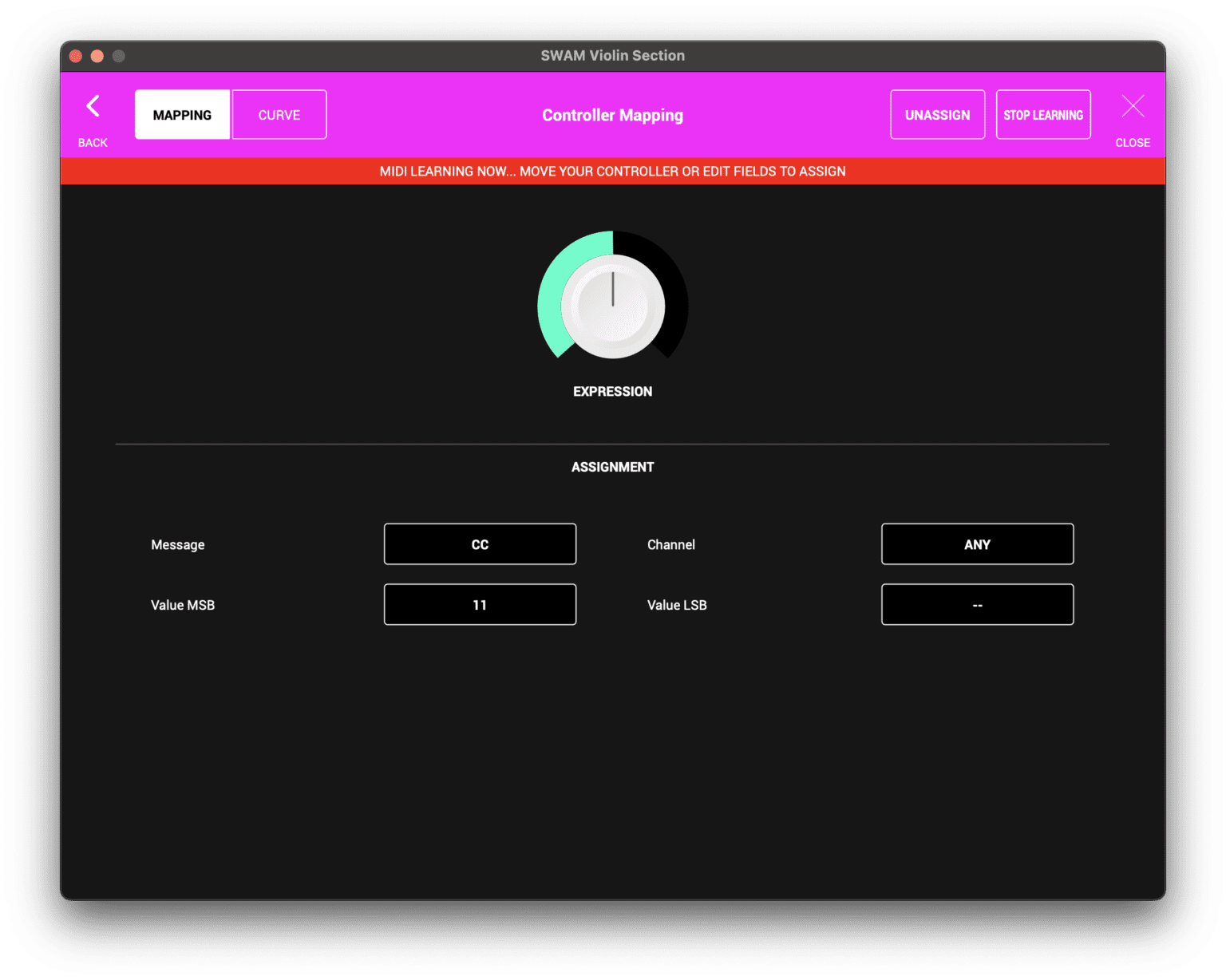This screenshot has height=980, width=1226.
Task: Click the Expression knob center
Action: point(612,306)
